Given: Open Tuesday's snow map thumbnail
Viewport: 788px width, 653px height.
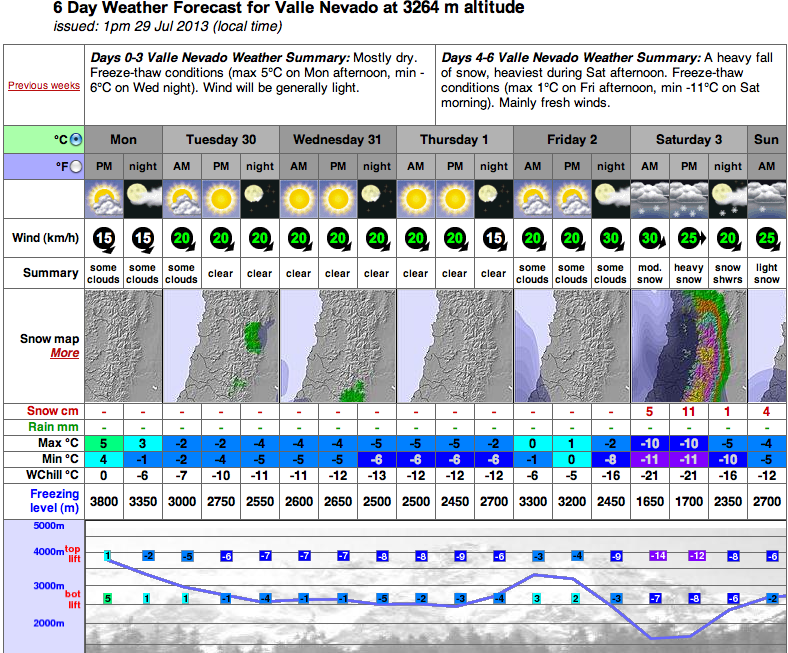Looking at the screenshot, I should 221,346.
